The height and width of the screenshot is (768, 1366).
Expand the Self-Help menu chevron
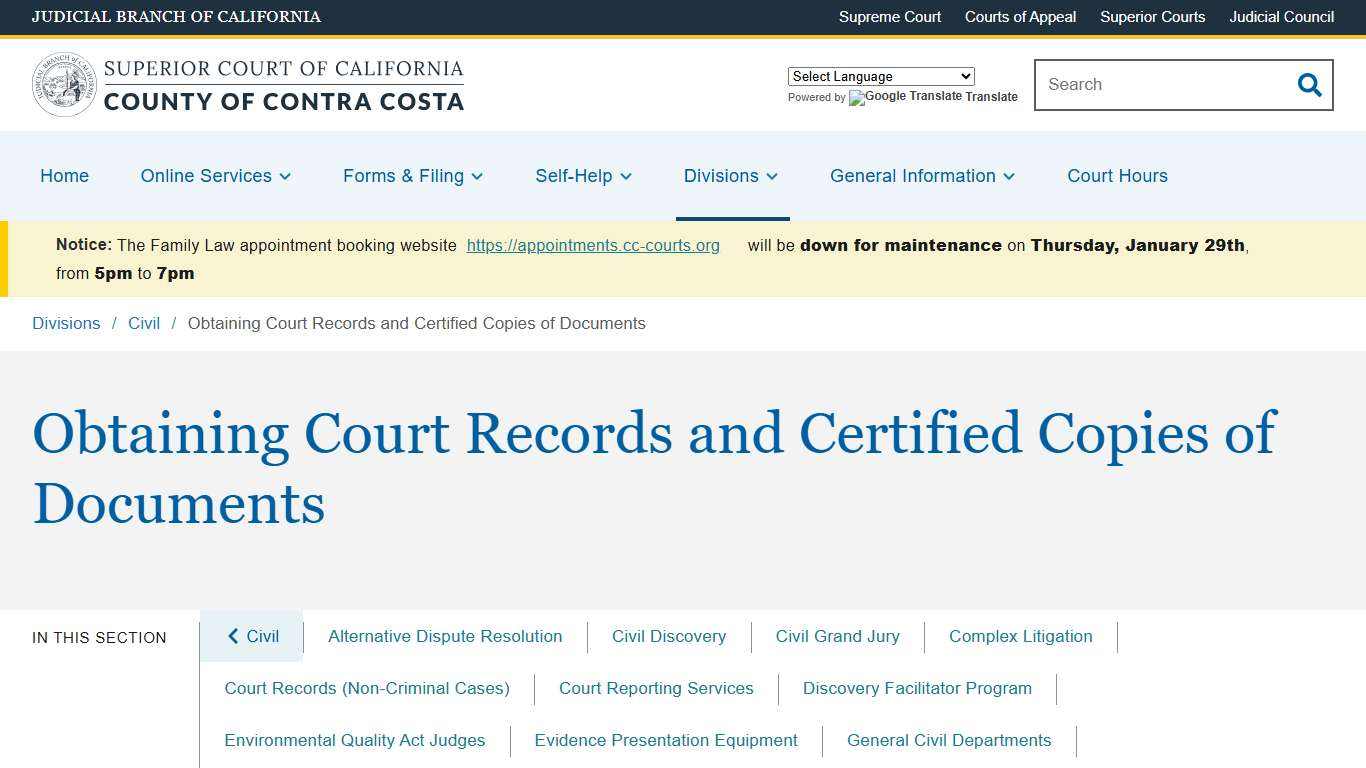click(626, 176)
